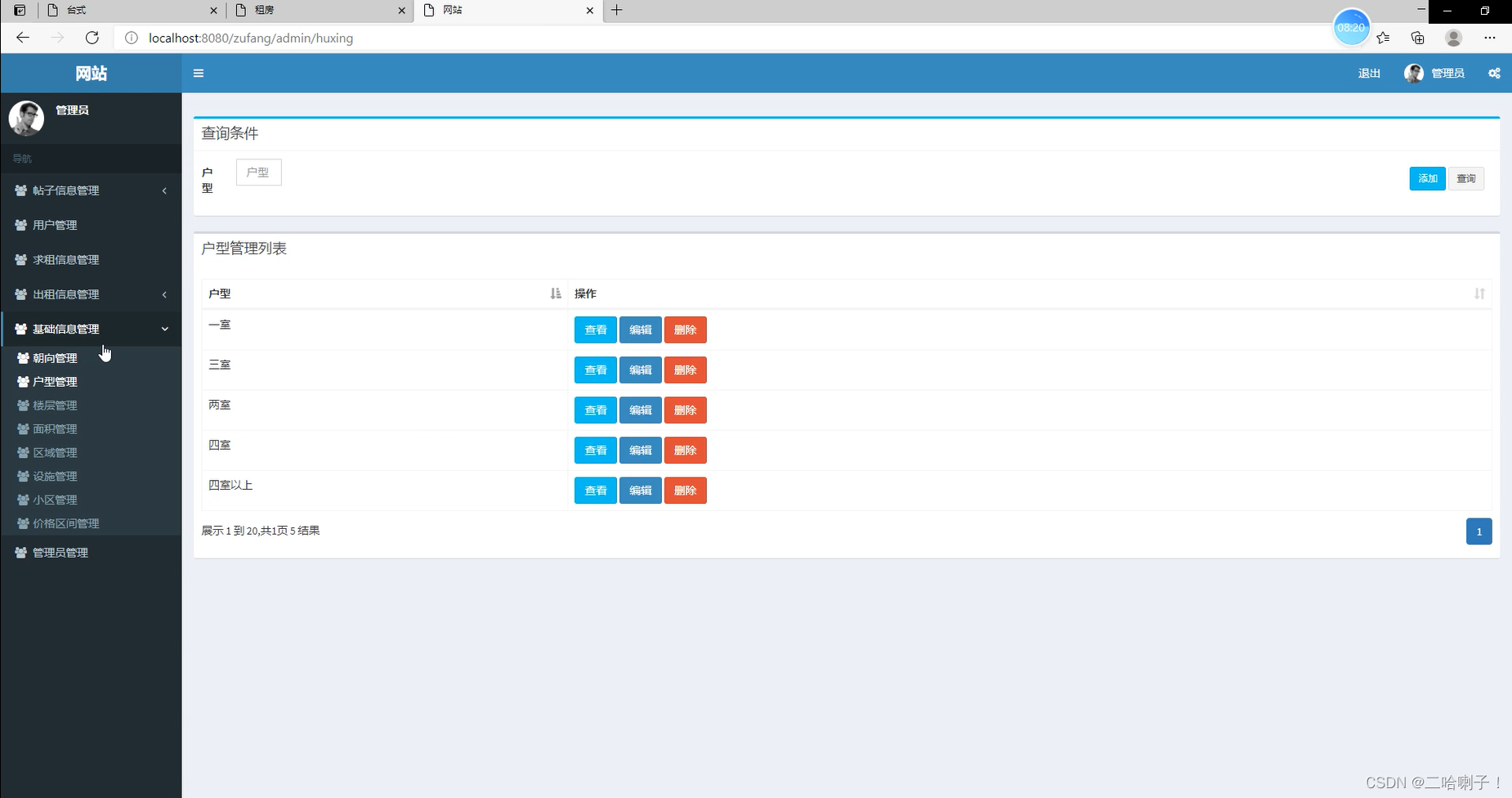Go to pagination page 1
This screenshot has width=1512, height=798.
click(x=1478, y=531)
